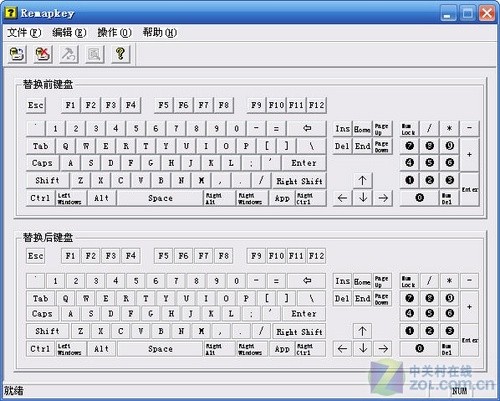The width and height of the screenshot is (500, 401).
Task: Click numpad 0 key in 替换后键盘
Action: click(419, 348)
